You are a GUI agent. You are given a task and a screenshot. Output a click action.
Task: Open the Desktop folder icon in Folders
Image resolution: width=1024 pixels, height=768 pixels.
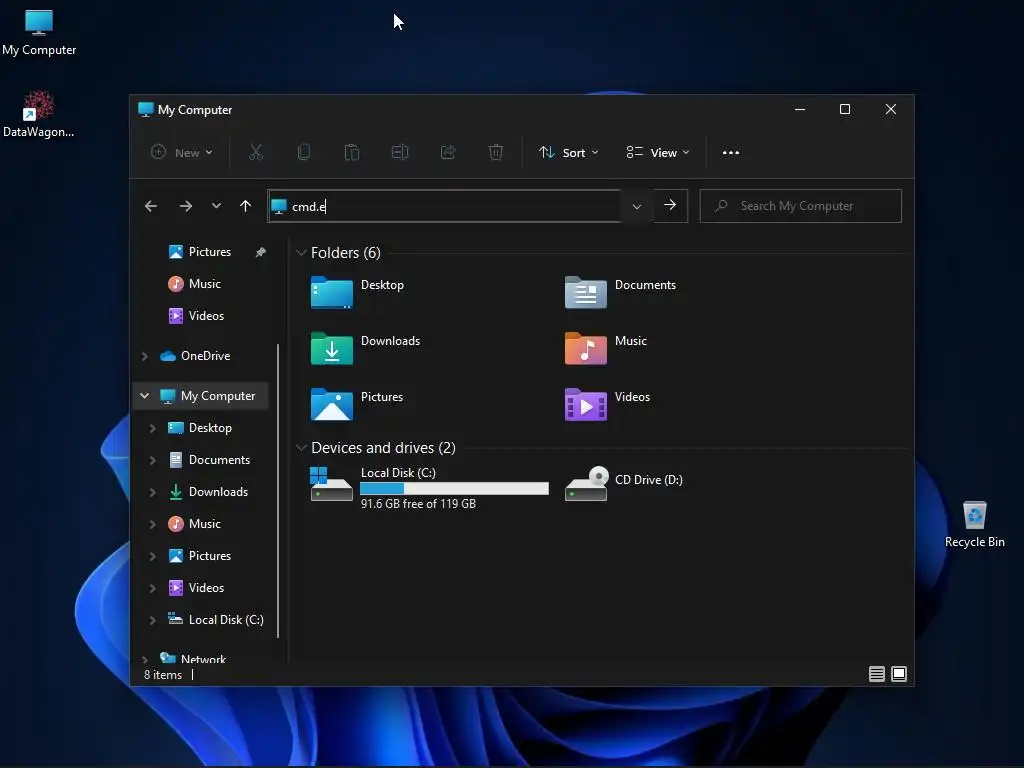[332, 292]
